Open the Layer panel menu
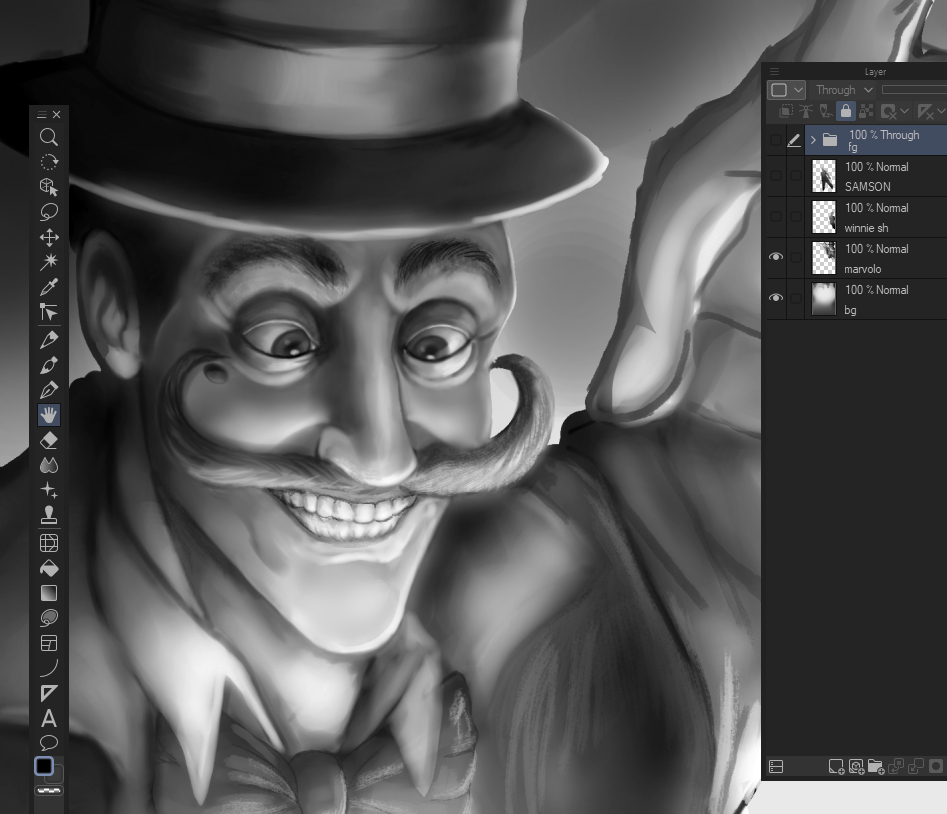Image resolution: width=947 pixels, height=814 pixels. tap(774, 72)
